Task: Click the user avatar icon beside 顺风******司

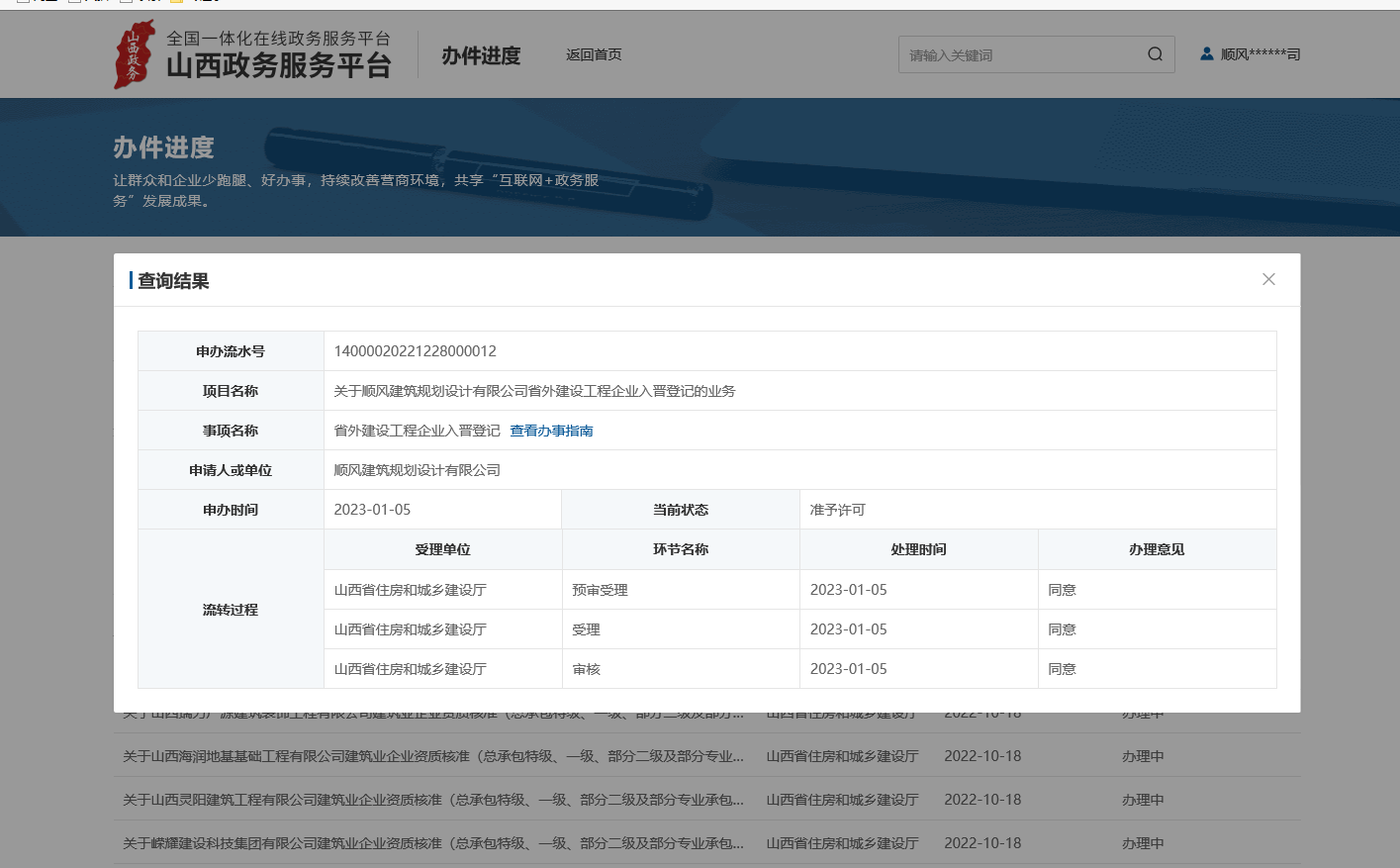Action: click(1207, 53)
